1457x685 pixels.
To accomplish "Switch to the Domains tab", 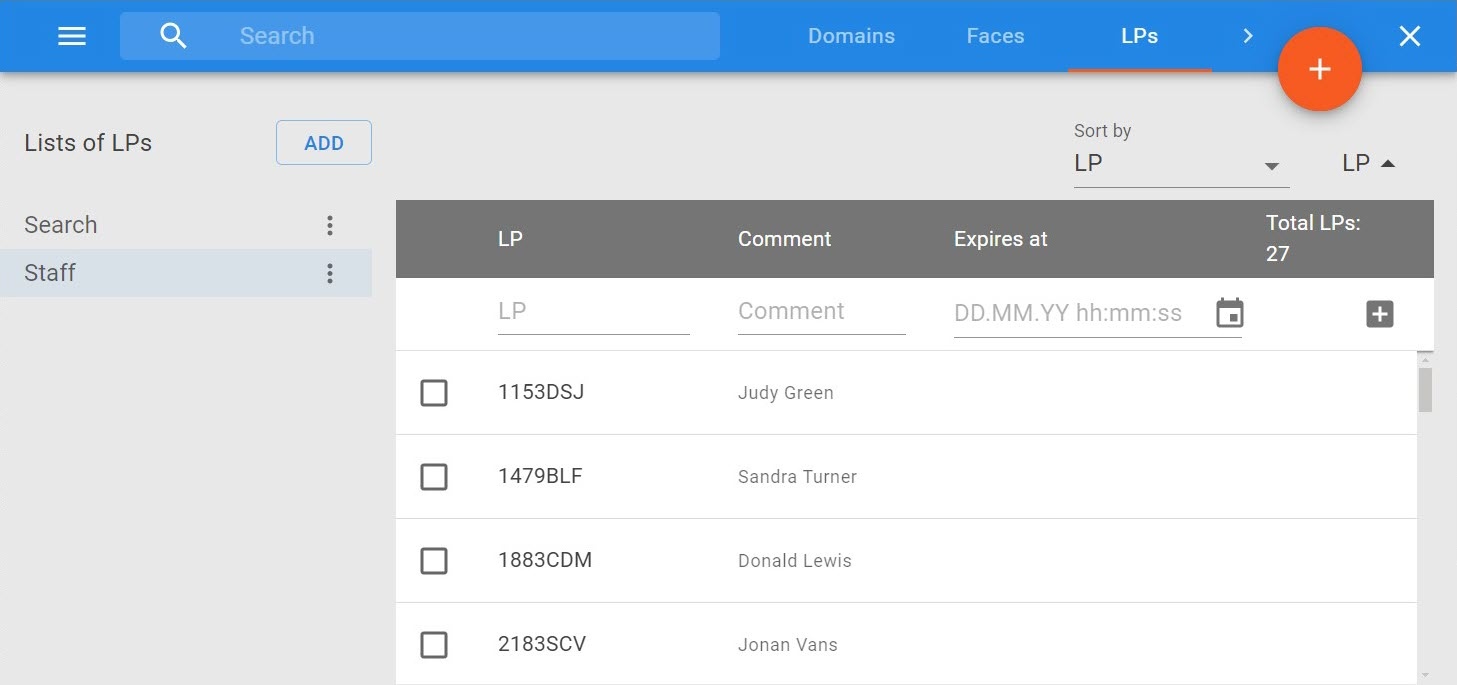I will point(851,36).
